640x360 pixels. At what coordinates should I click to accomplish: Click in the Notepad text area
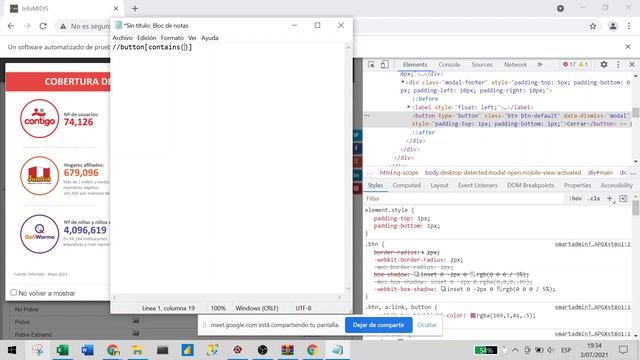(228, 168)
